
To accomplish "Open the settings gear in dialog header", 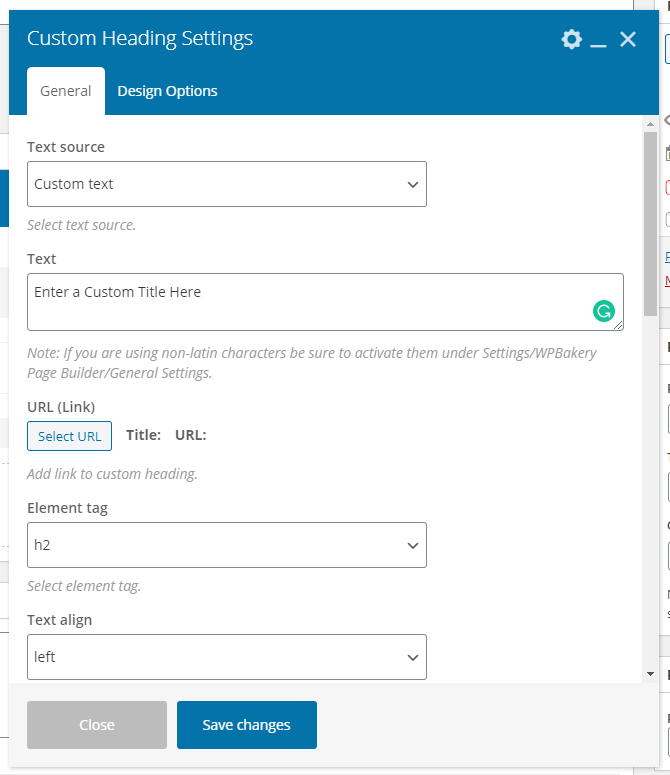I will 571,39.
